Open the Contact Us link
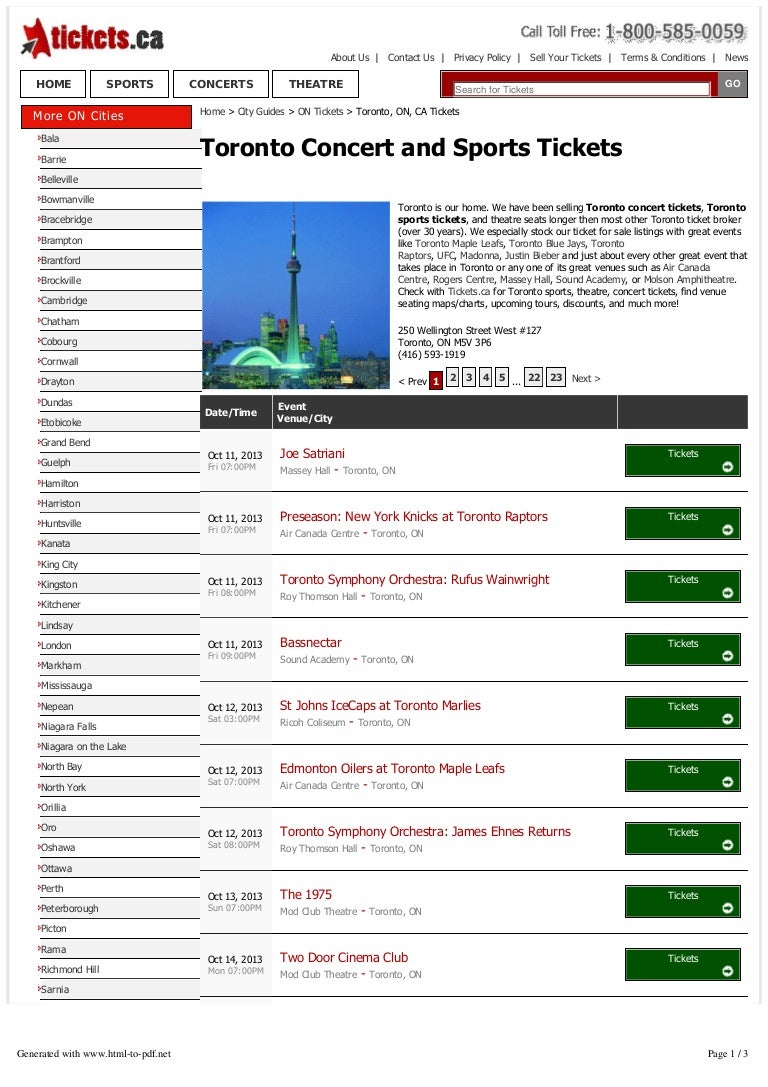Viewport: 768px width, 1087px height. point(411,58)
